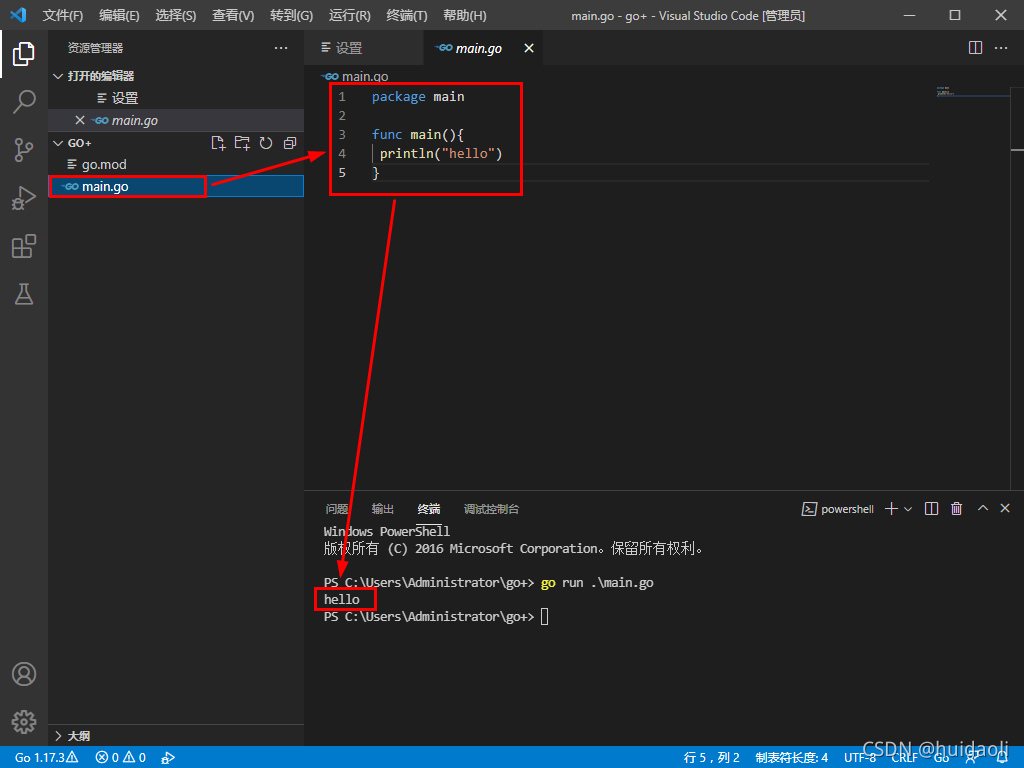Open the Manage gear icon

pyautogui.click(x=24, y=722)
